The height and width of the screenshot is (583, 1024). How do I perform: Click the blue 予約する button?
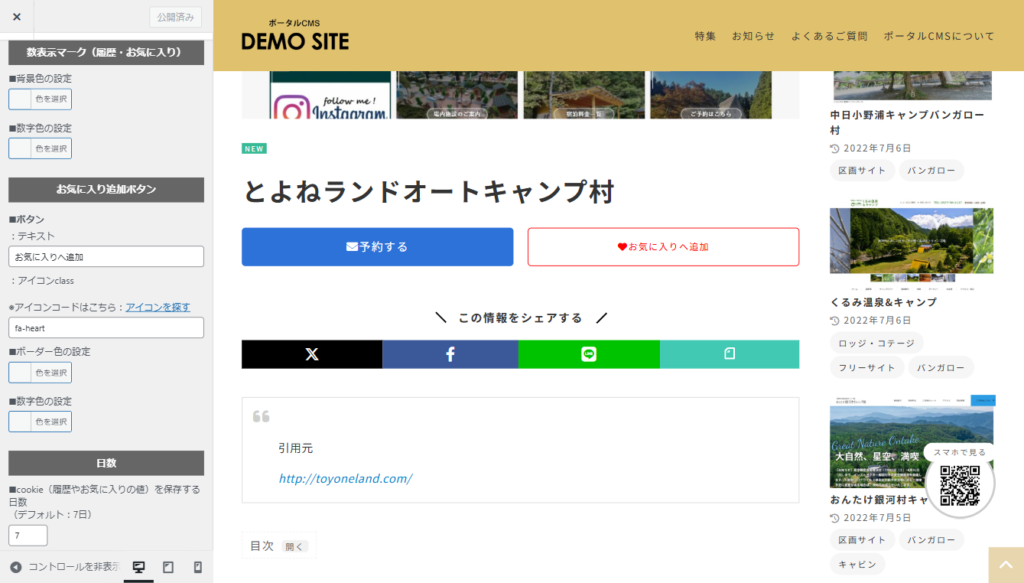pos(377,247)
